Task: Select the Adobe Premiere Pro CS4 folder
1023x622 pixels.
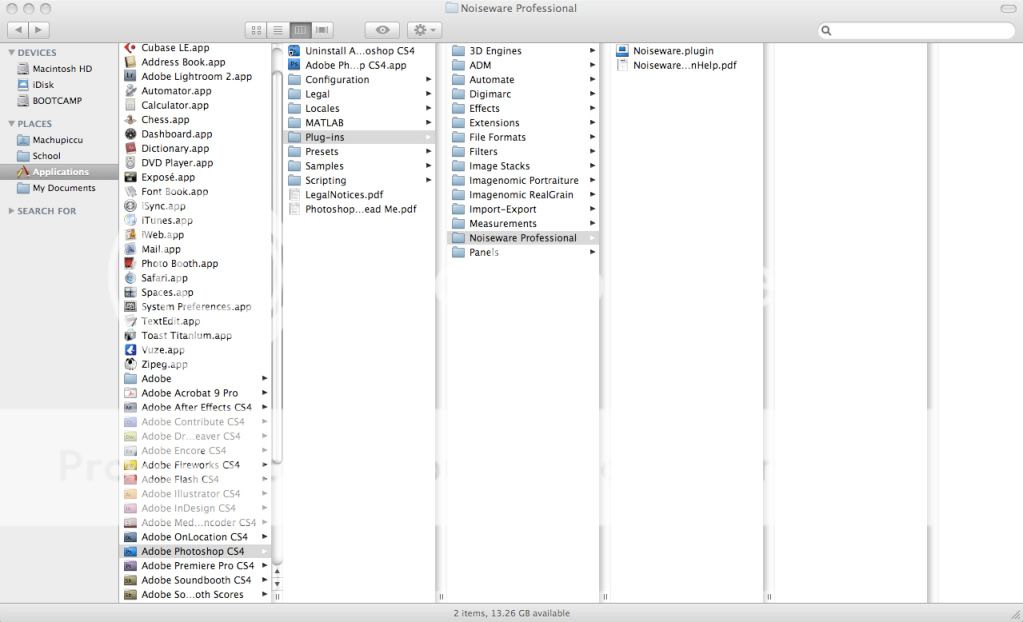Action: pos(195,566)
